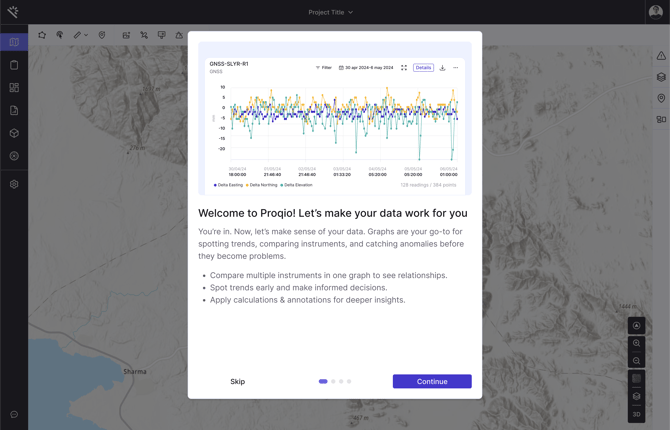670x430 pixels.
Task: Open the Map view in sidebar
Action: click(14, 42)
